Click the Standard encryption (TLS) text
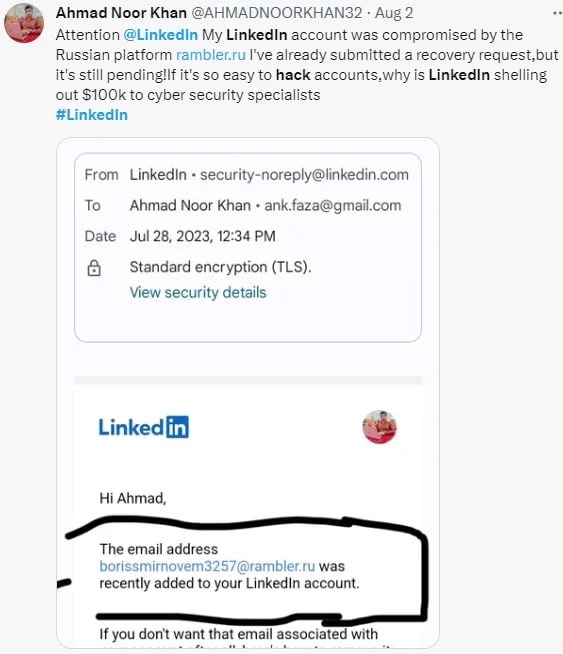 (221, 267)
